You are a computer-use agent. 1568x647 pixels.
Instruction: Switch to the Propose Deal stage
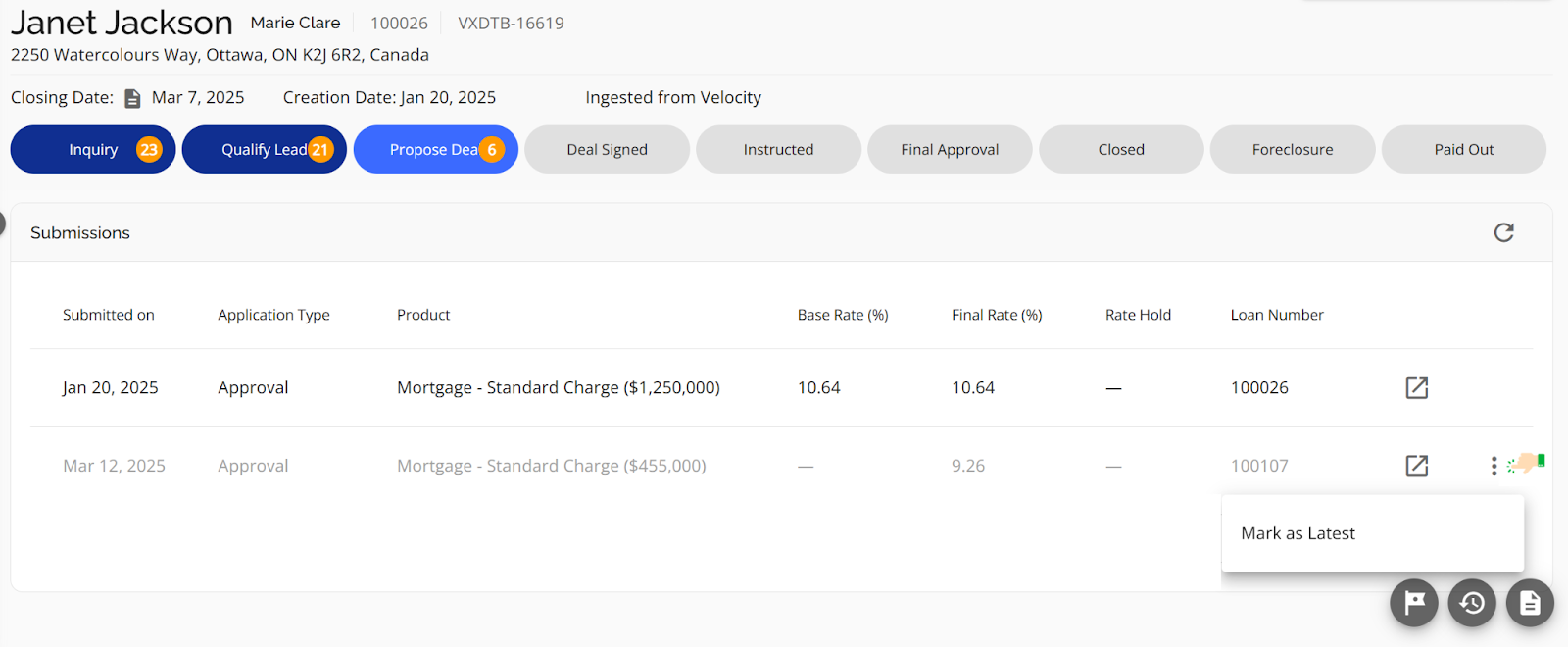(435, 149)
